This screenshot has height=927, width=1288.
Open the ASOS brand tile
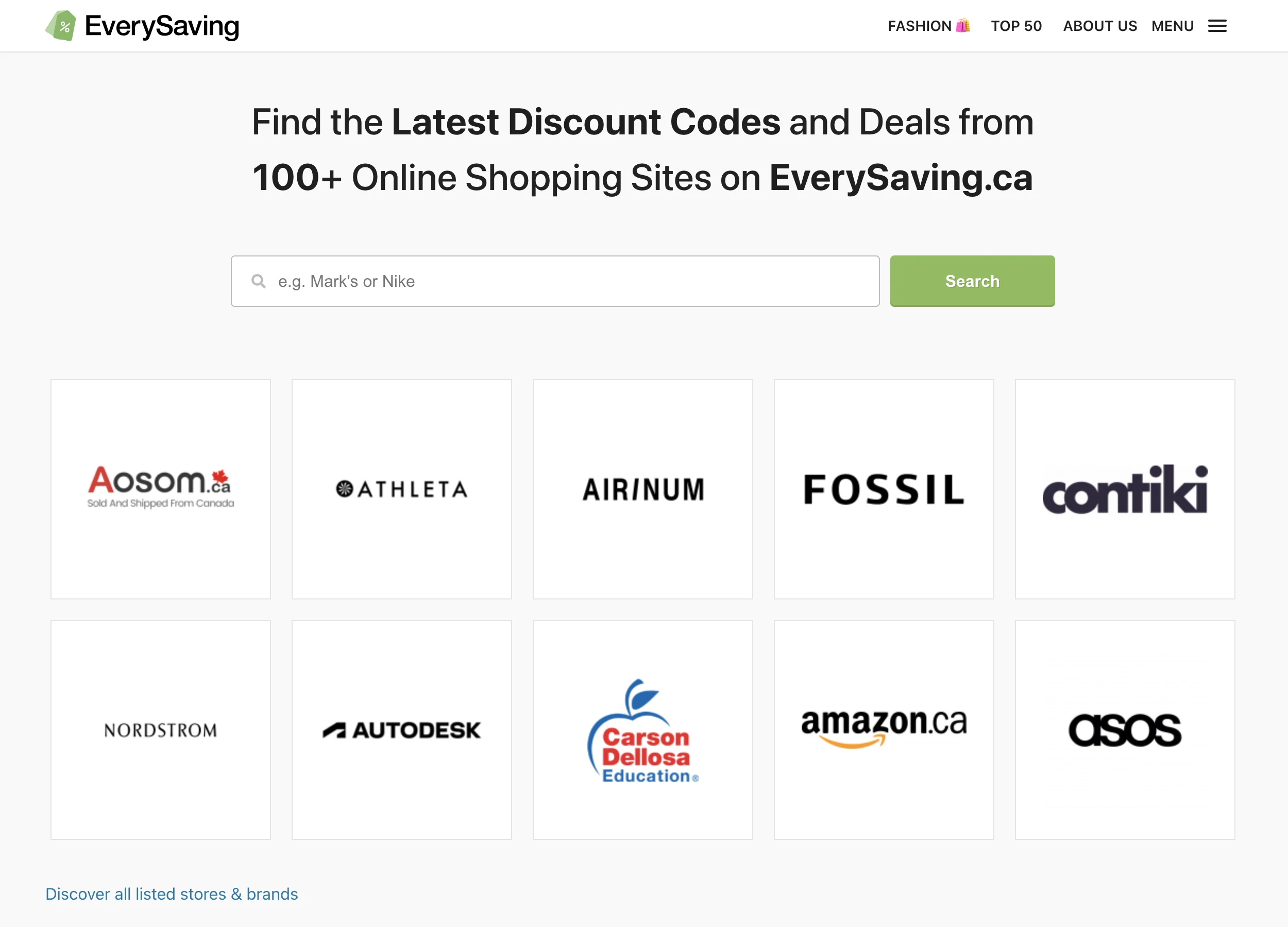point(1125,731)
